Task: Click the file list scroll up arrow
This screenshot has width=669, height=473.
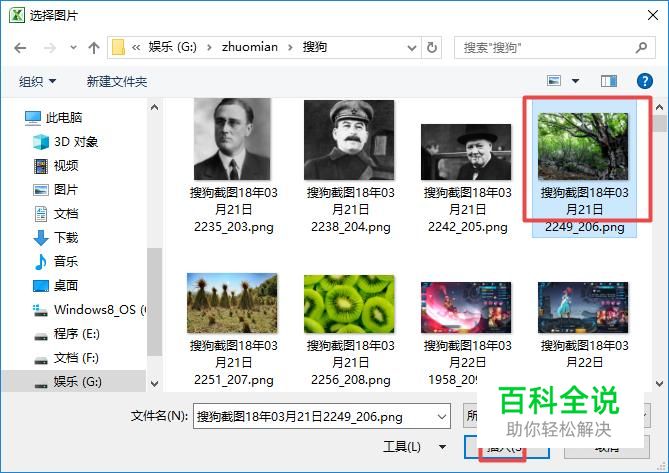Action: point(659,107)
